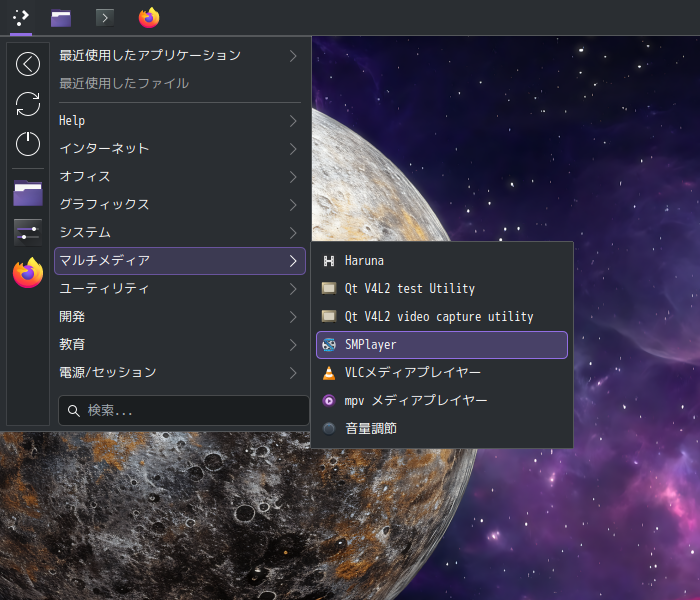Open the 教育 category
The width and height of the screenshot is (700, 600).
(179, 345)
